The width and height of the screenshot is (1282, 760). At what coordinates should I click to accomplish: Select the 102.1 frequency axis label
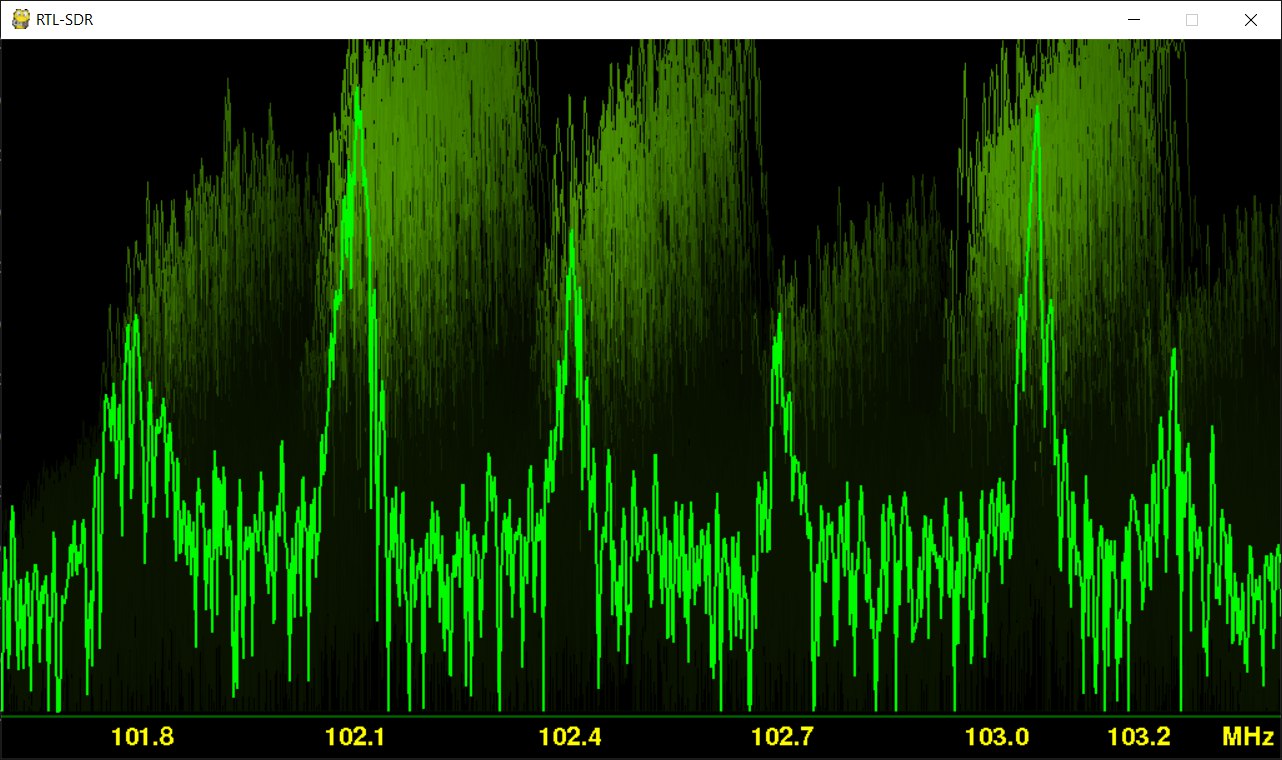(356, 738)
